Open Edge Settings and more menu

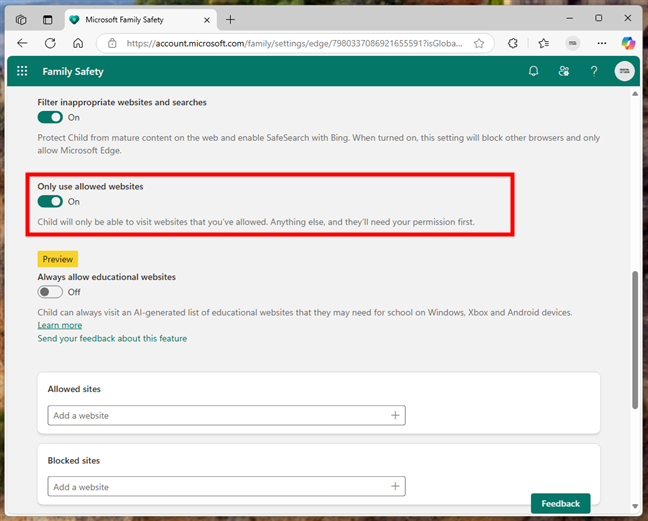600,43
